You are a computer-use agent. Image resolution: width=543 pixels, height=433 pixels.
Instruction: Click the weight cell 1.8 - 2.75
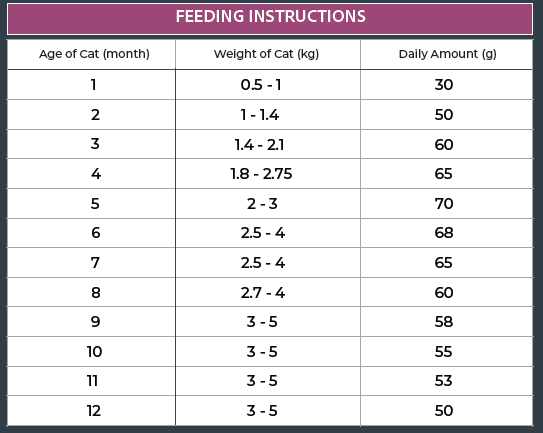(268, 174)
